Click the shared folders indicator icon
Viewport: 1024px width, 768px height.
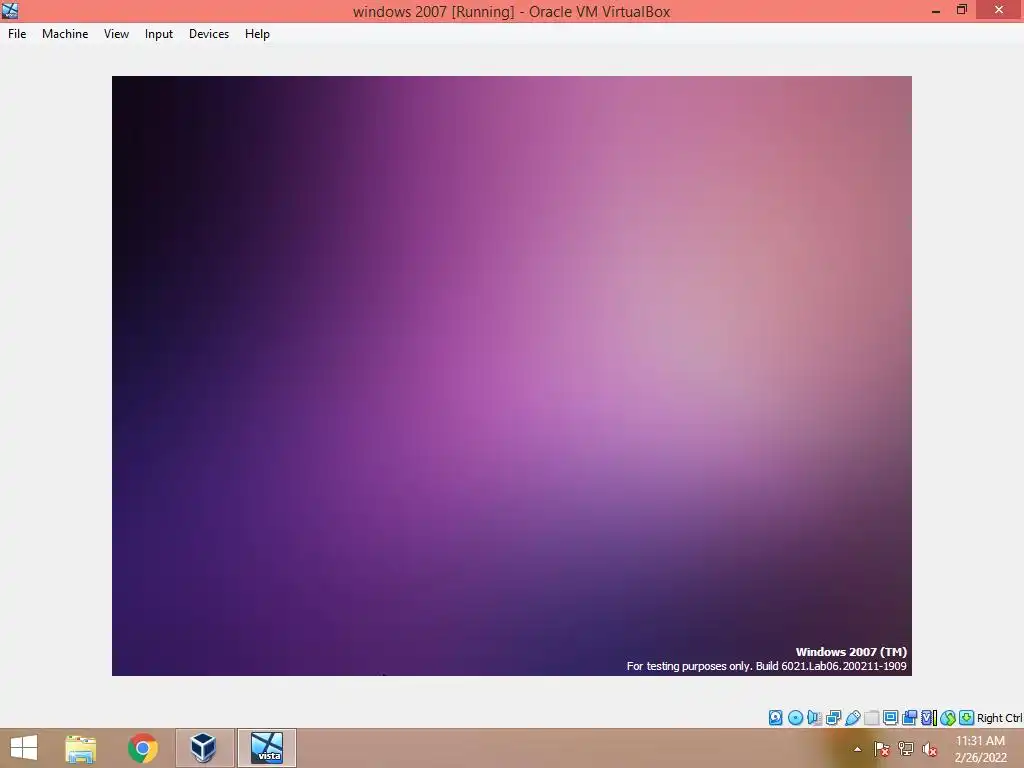coord(871,718)
